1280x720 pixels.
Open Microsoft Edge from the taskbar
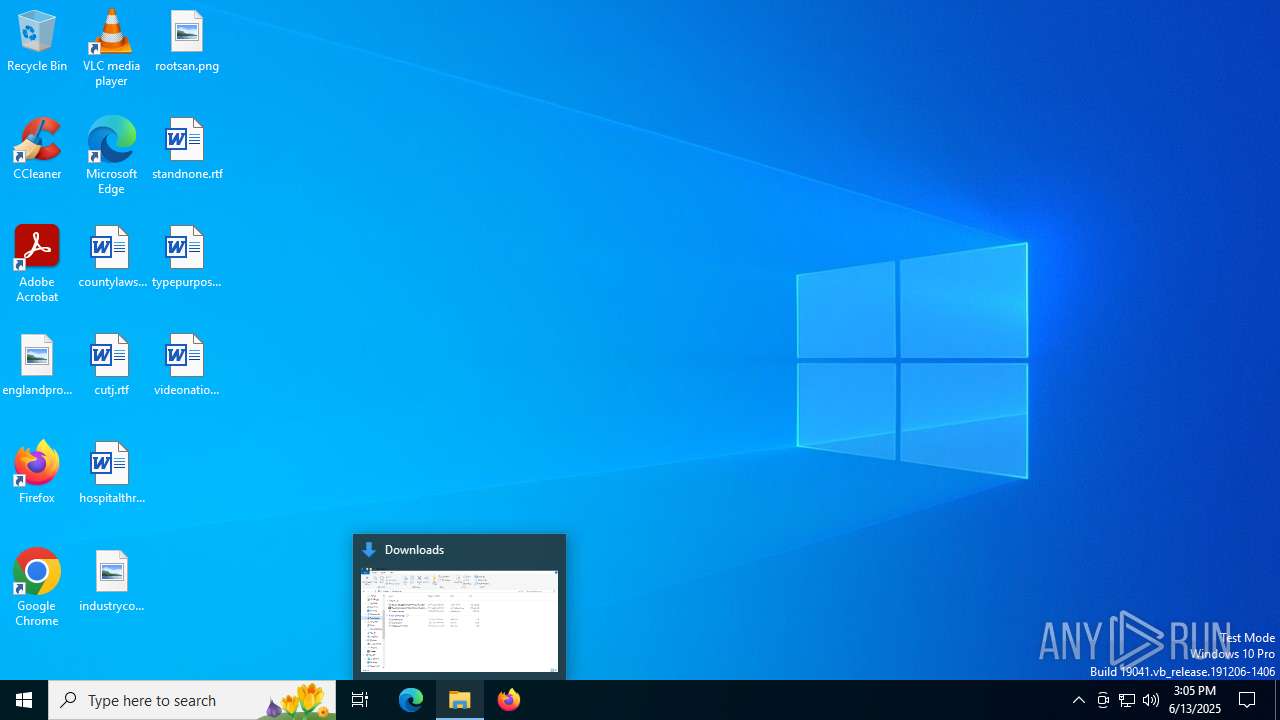click(x=411, y=700)
